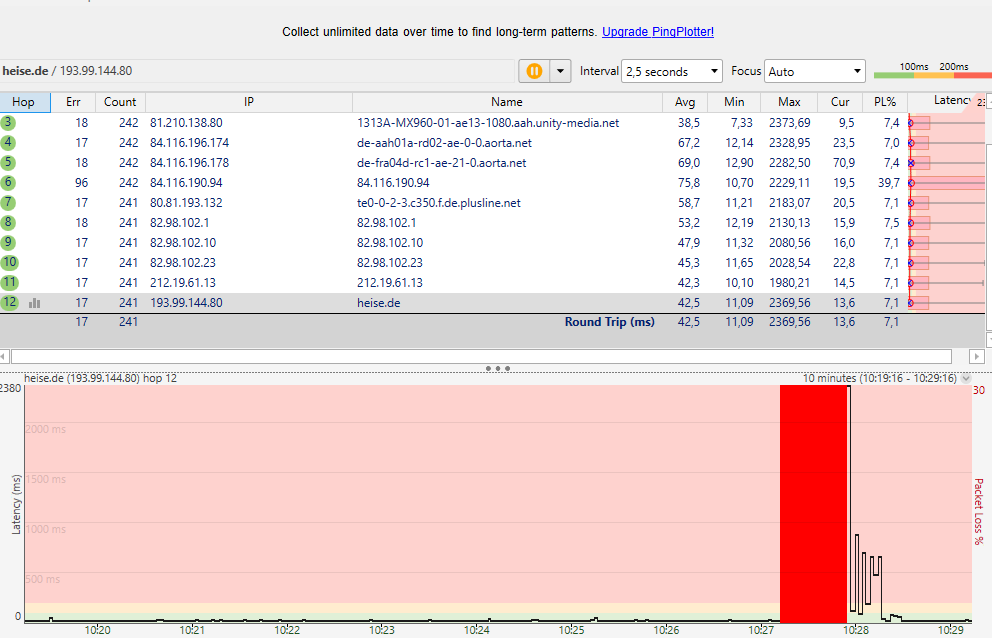The width and height of the screenshot is (992, 638).
Task: Open the Focus dropdown set to Auto
Action: [815, 72]
